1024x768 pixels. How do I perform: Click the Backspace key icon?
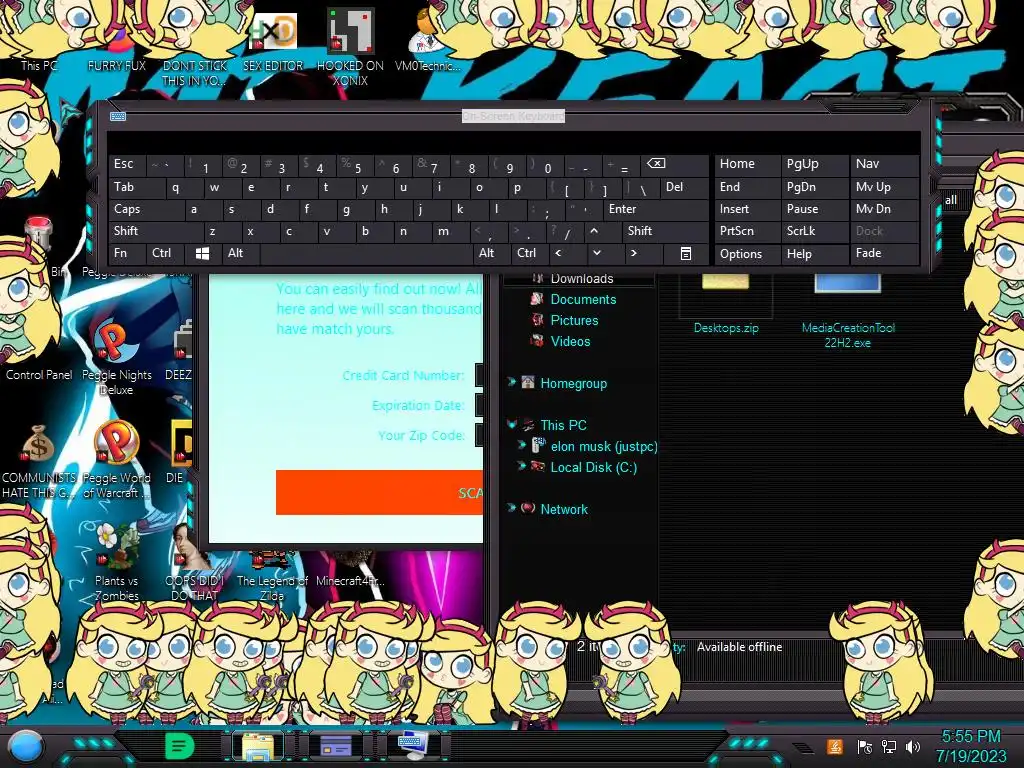[656, 163]
